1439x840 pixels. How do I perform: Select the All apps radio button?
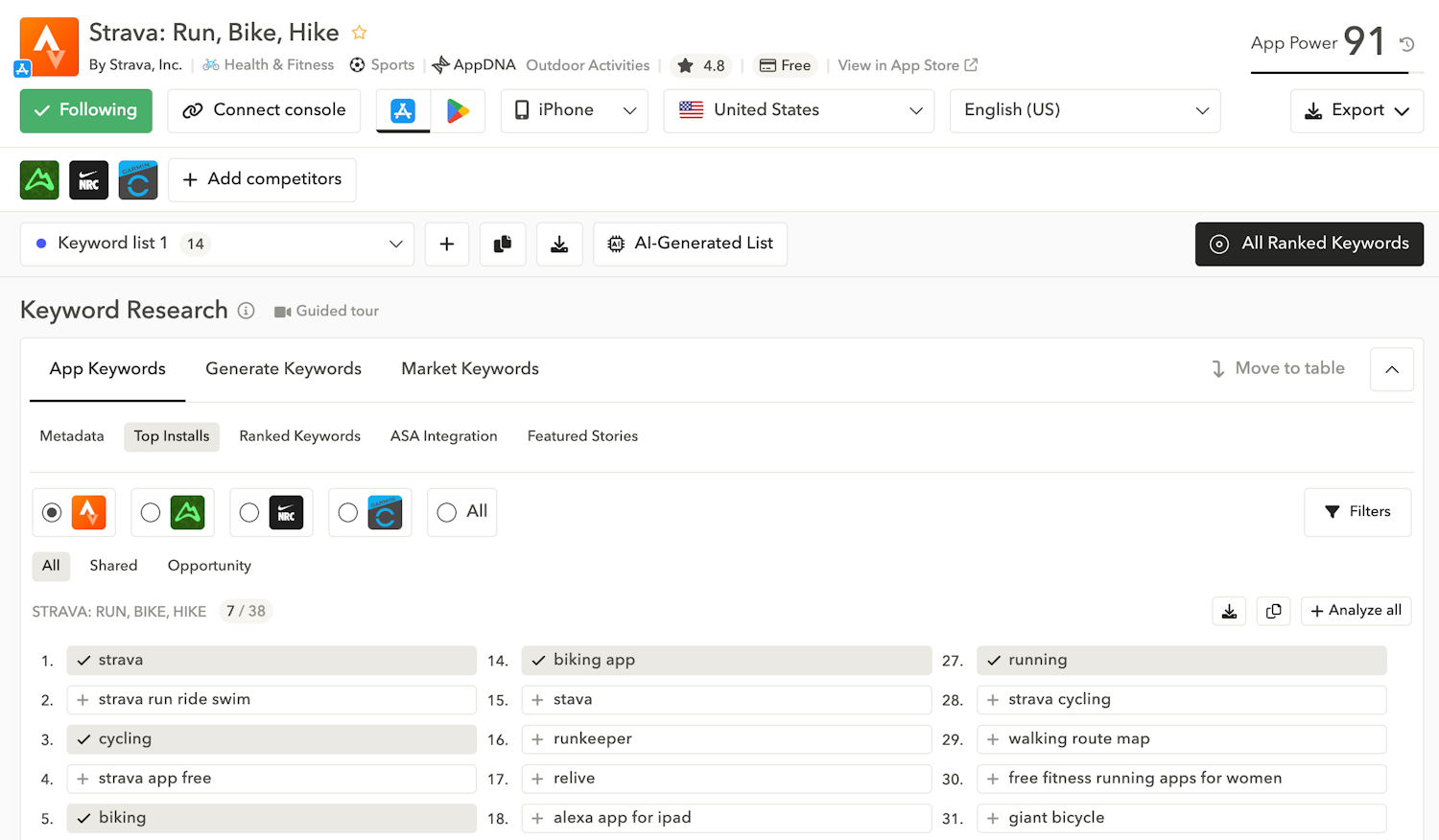(x=447, y=513)
